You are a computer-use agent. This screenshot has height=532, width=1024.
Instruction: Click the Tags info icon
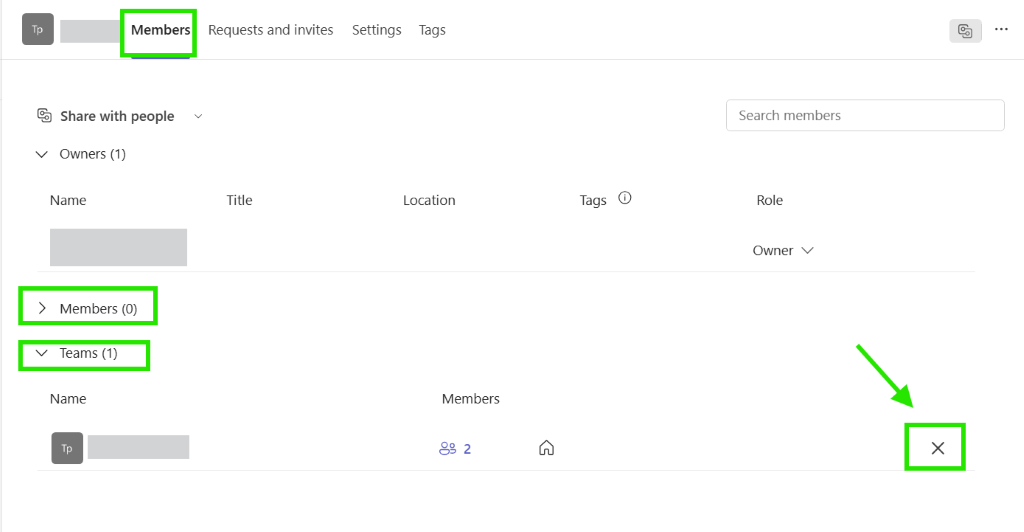tap(625, 198)
